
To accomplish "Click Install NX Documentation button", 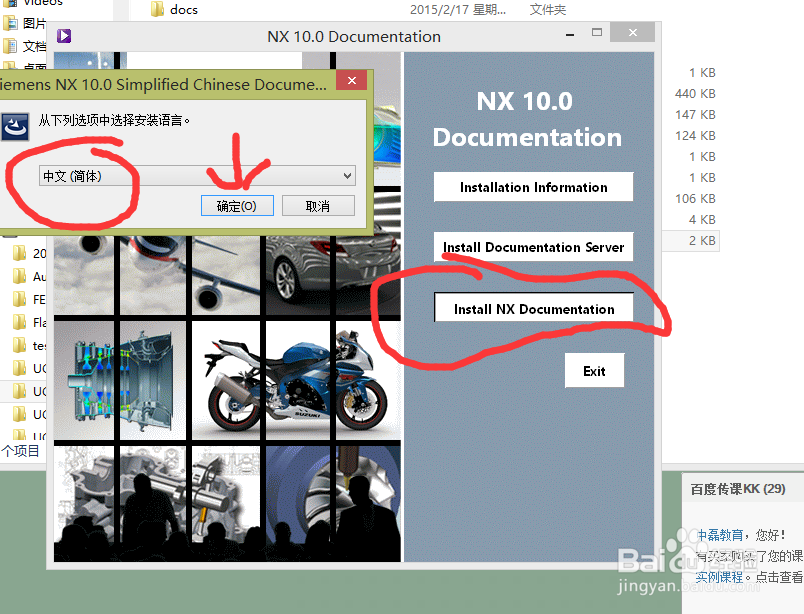I will pyautogui.click(x=533, y=308).
